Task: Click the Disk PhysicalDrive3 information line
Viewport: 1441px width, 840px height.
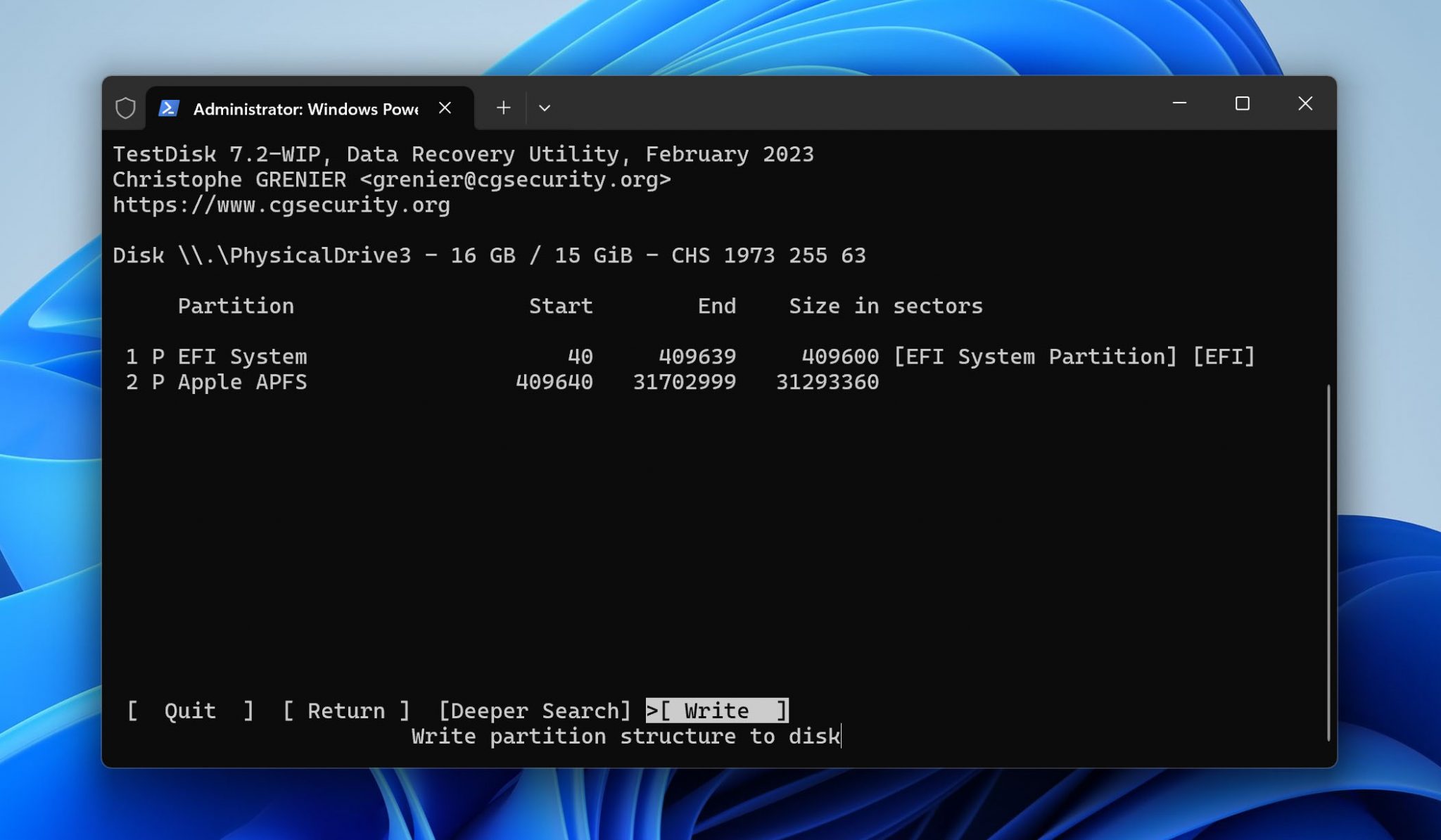Action: click(489, 255)
